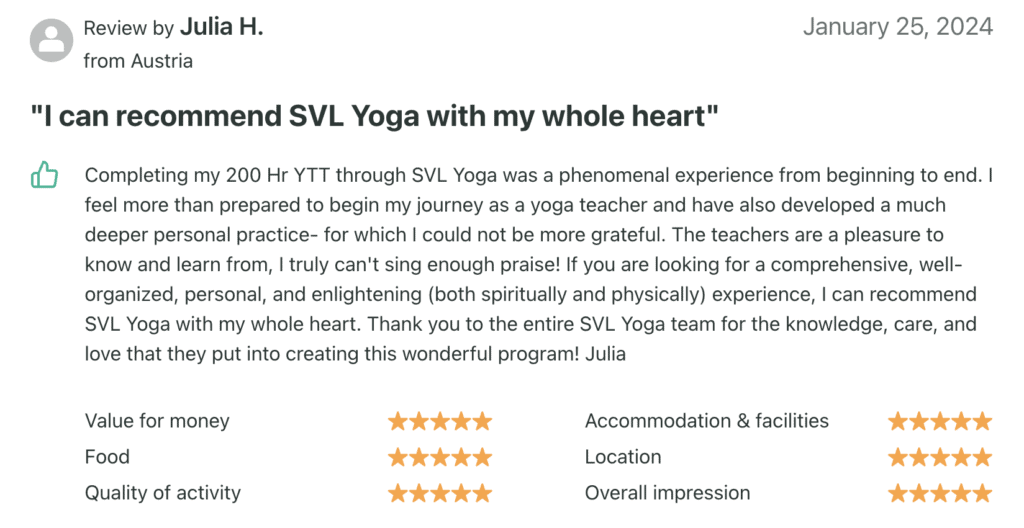This screenshot has width=1024, height=528.
Task: Click the 'Food' label
Action: [107, 457]
